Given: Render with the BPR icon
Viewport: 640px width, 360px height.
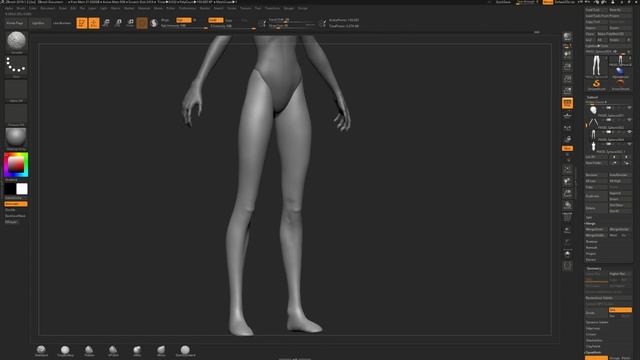Looking at the screenshot, I should pos(567,37).
